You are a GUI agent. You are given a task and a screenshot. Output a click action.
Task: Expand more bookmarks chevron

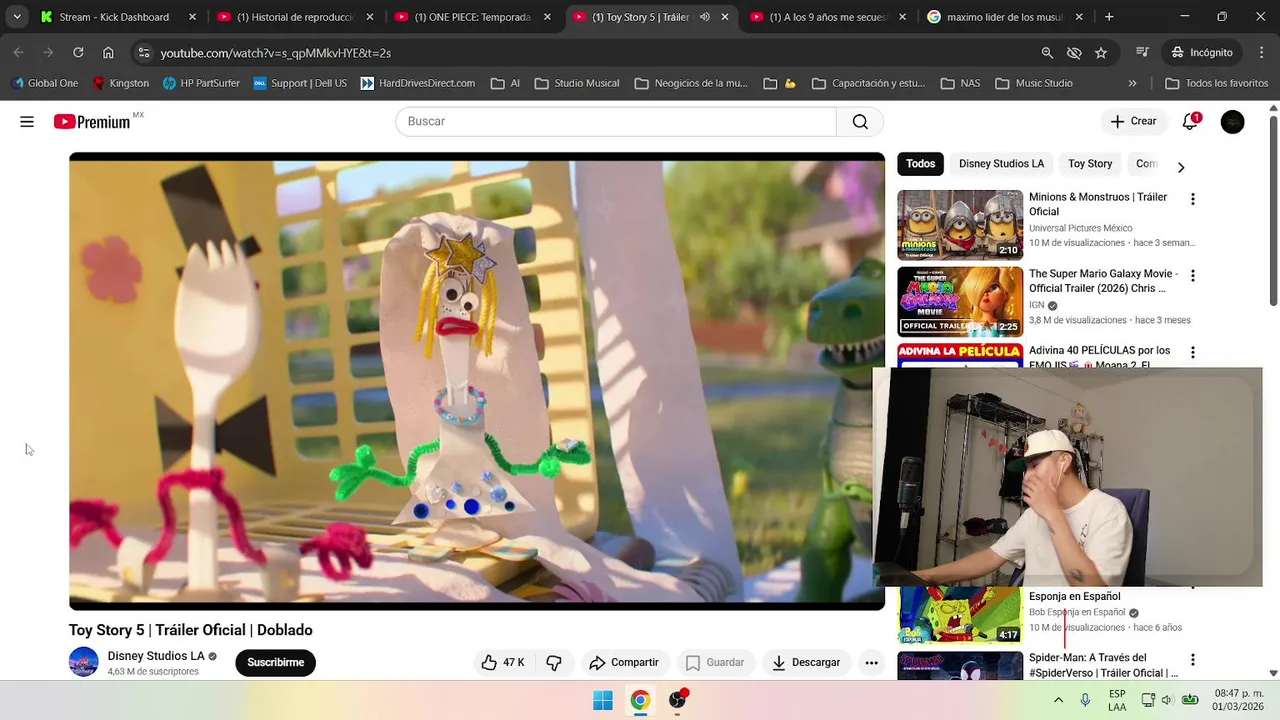tap(1132, 83)
